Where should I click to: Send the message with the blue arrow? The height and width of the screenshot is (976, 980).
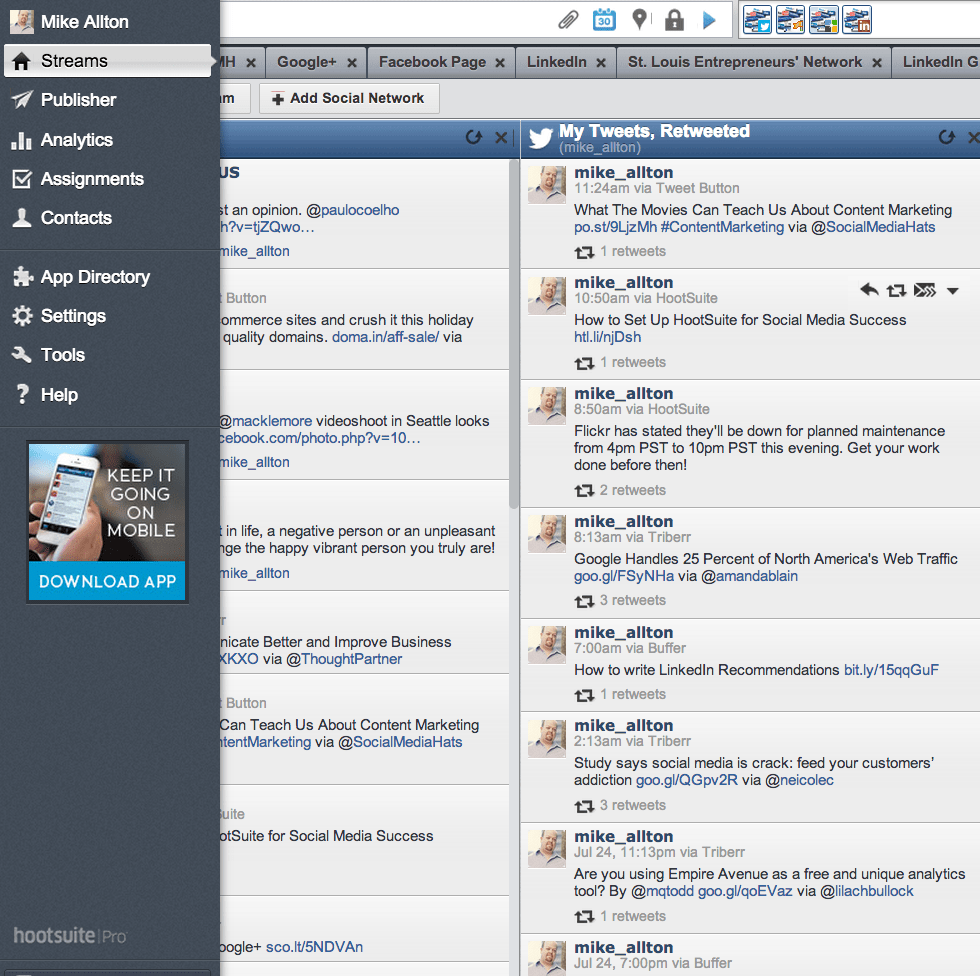tap(709, 20)
